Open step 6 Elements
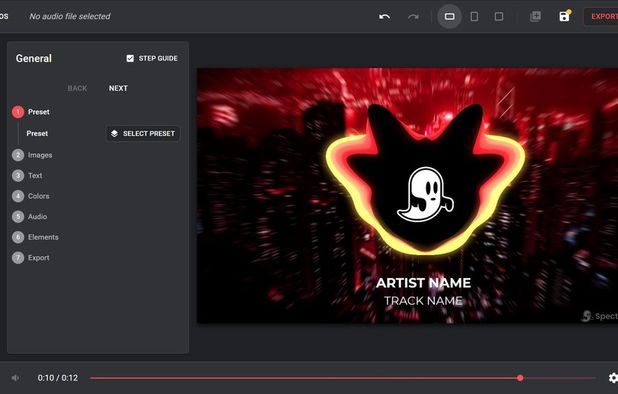The height and width of the screenshot is (394, 618). point(35,237)
